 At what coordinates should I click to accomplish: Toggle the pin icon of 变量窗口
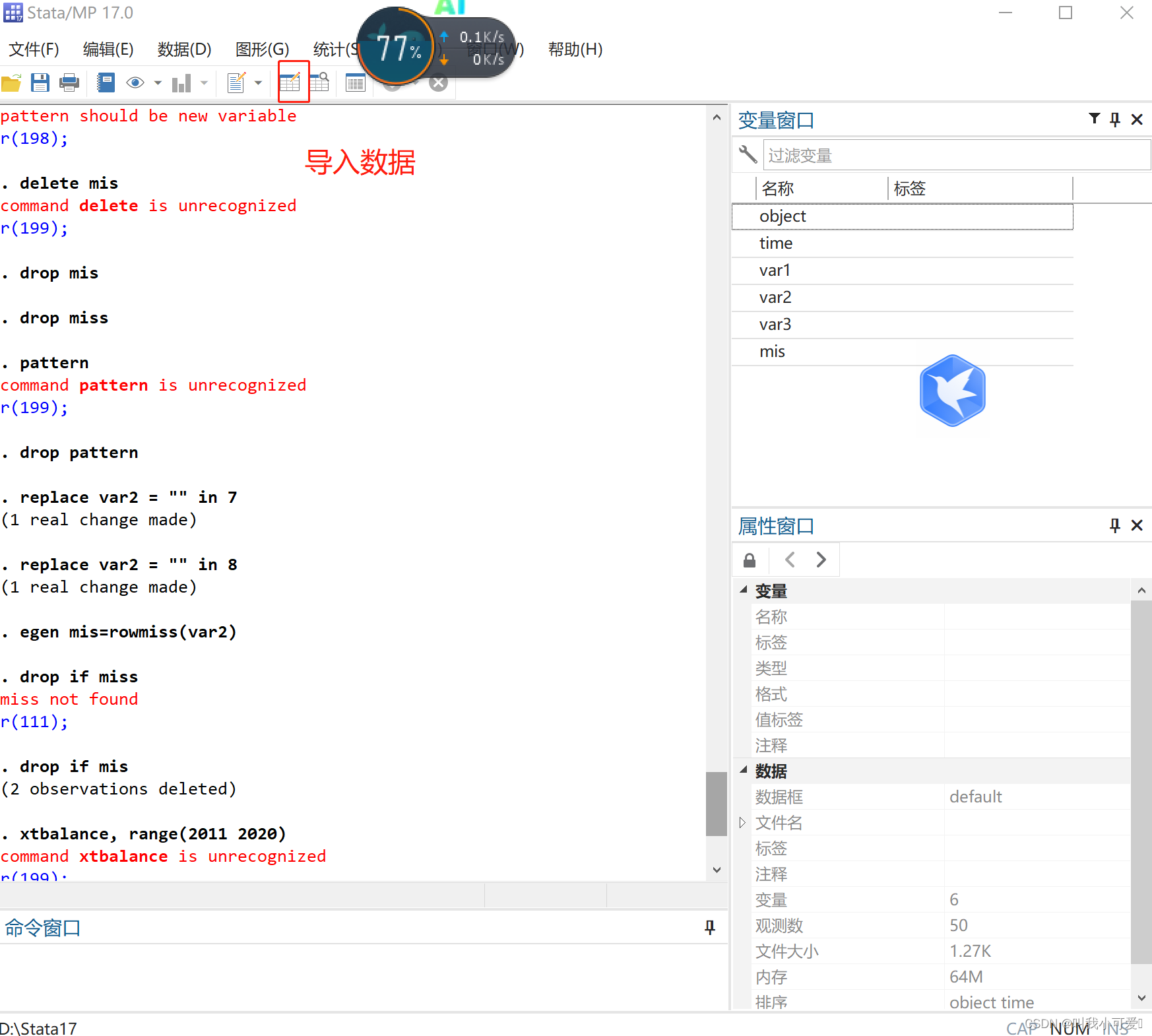pyautogui.click(x=1115, y=119)
